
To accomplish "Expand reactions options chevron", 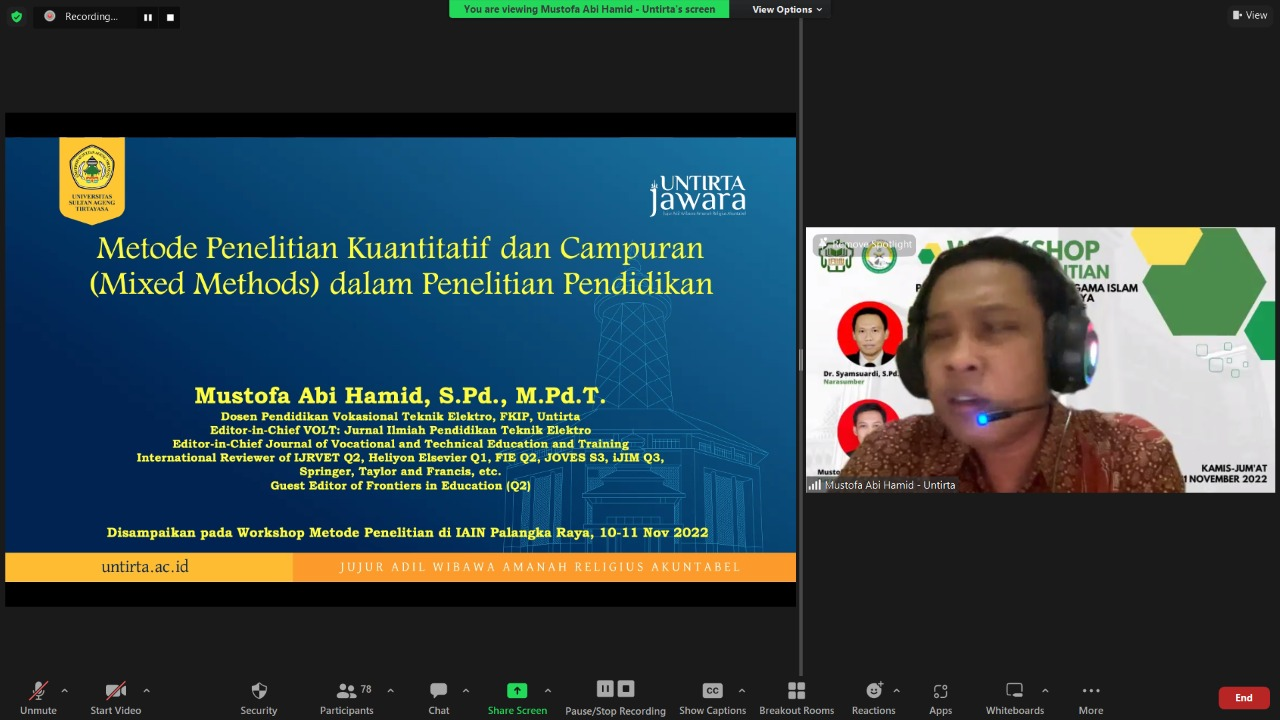I will pyautogui.click(x=896, y=691).
